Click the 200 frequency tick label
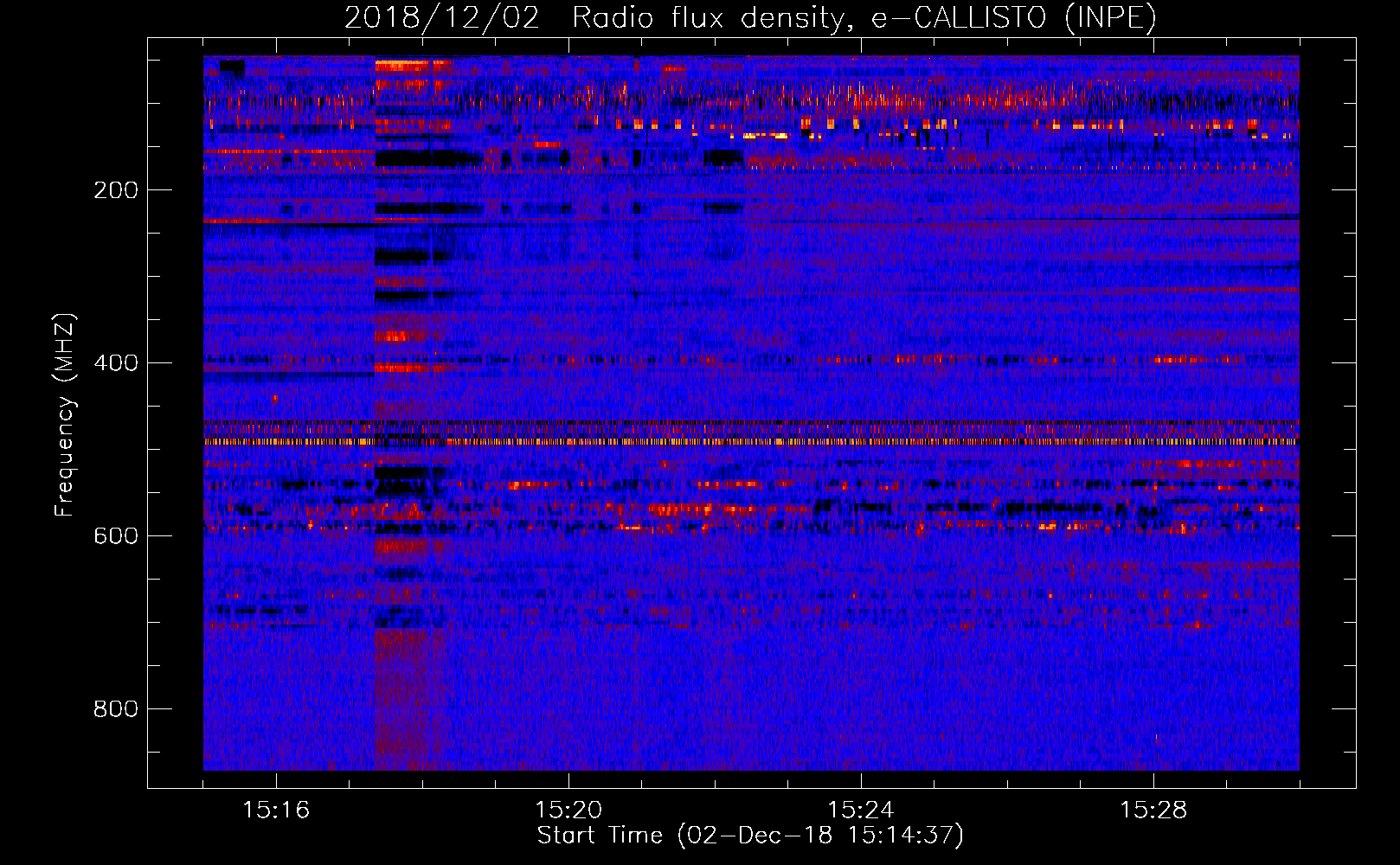 [116, 190]
